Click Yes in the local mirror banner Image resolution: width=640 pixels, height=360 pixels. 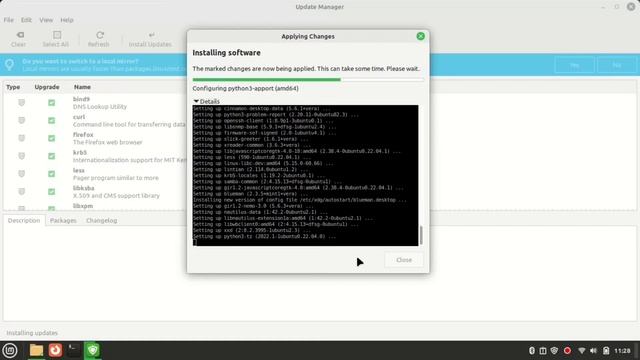574,65
